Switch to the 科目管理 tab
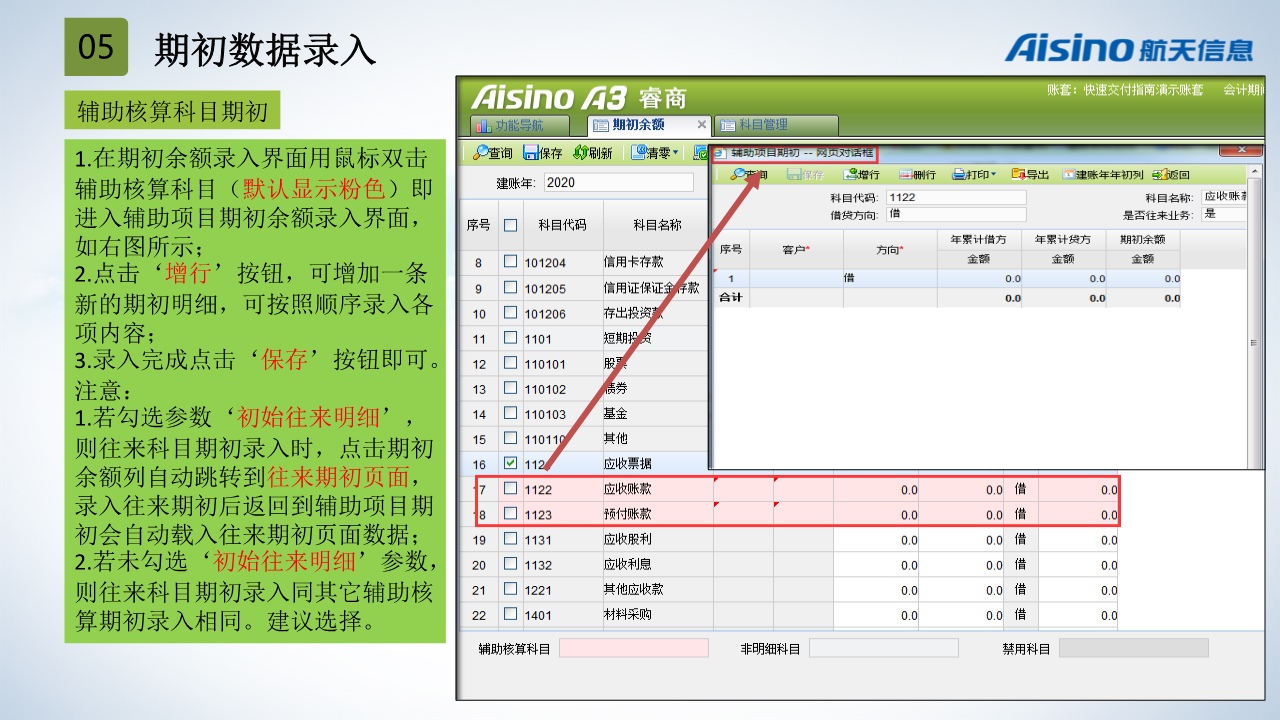1280x720 pixels. (x=762, y=125)
